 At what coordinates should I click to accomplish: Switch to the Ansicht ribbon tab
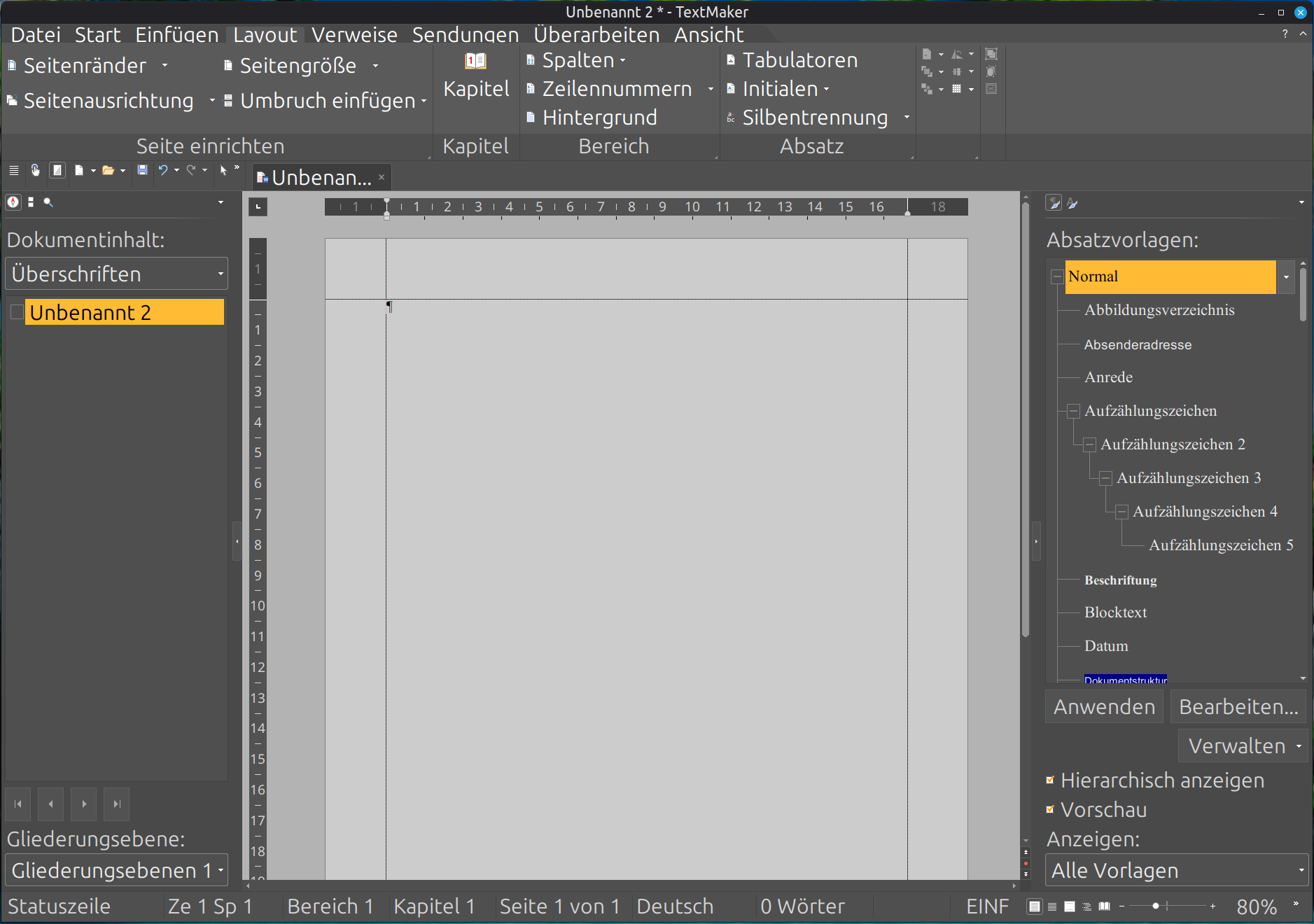pos(708,35)
